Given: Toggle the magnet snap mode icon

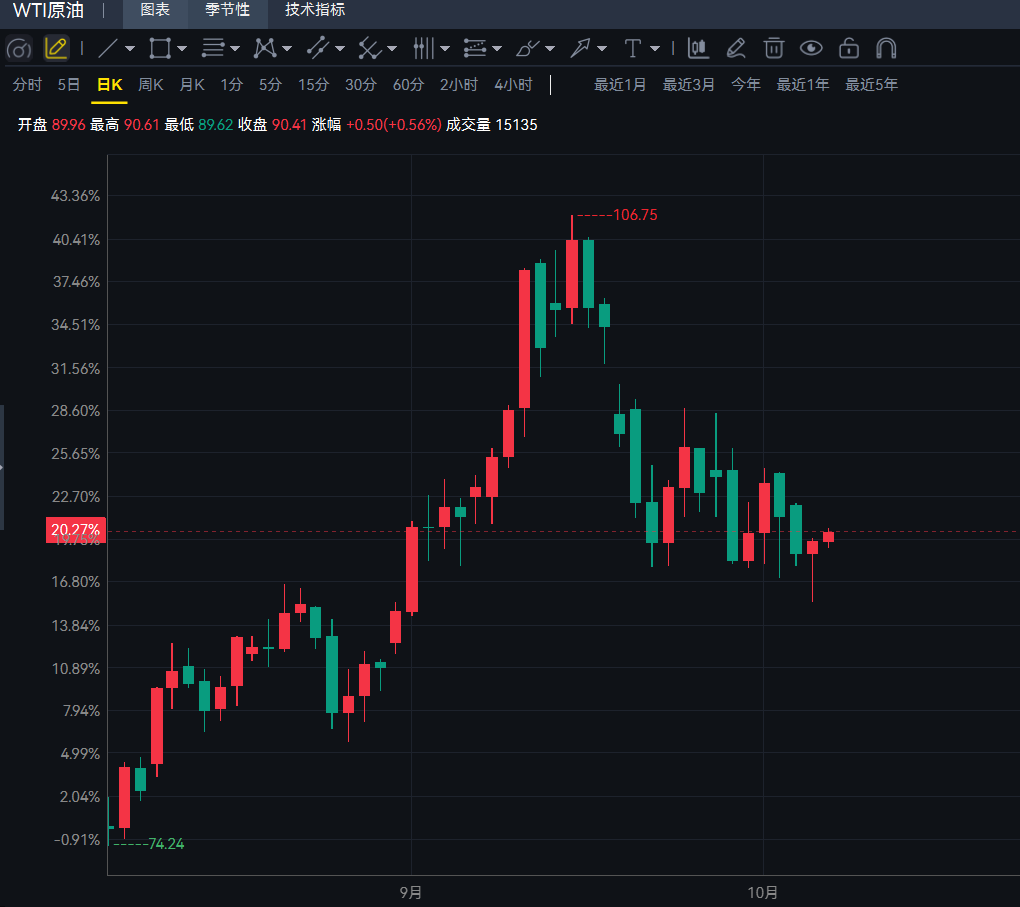Looking at the screenshot, I should pos(886,48).
